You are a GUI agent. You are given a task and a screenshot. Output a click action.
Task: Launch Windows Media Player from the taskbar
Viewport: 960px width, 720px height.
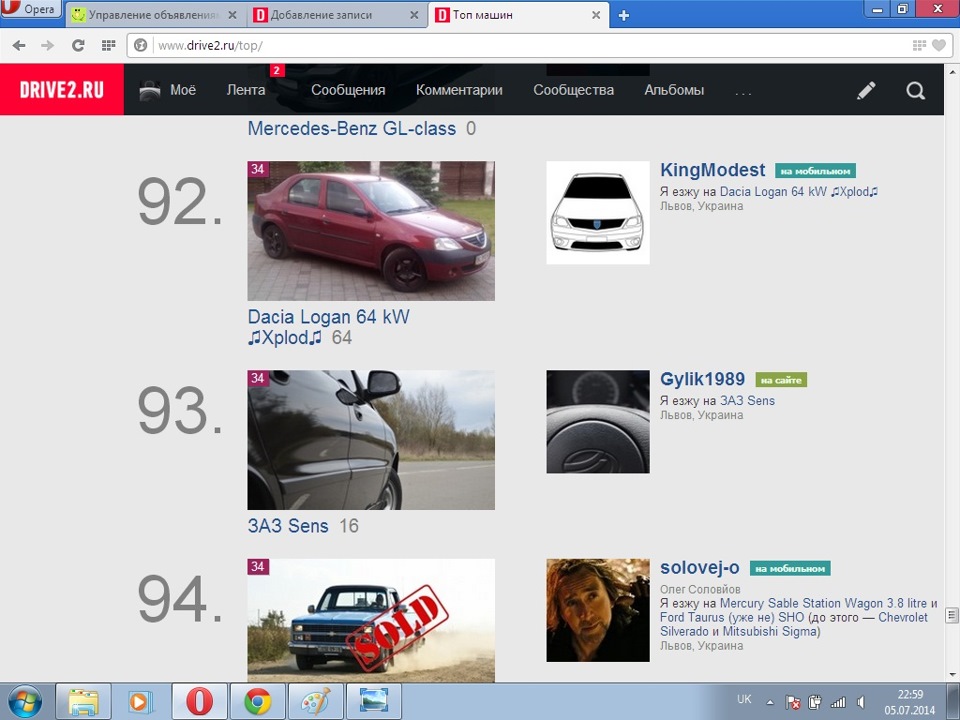[141, 702]
